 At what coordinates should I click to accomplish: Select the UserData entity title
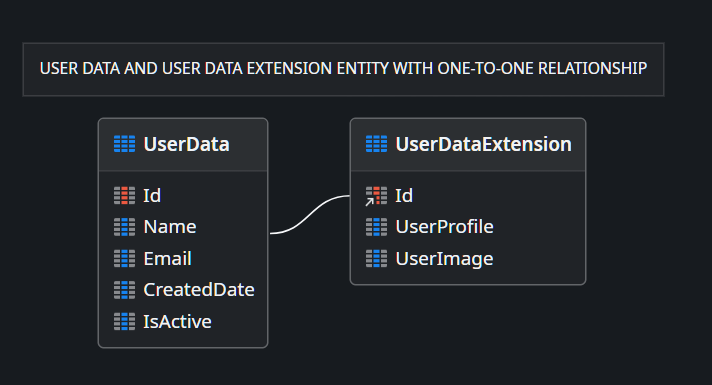[186, 144]
